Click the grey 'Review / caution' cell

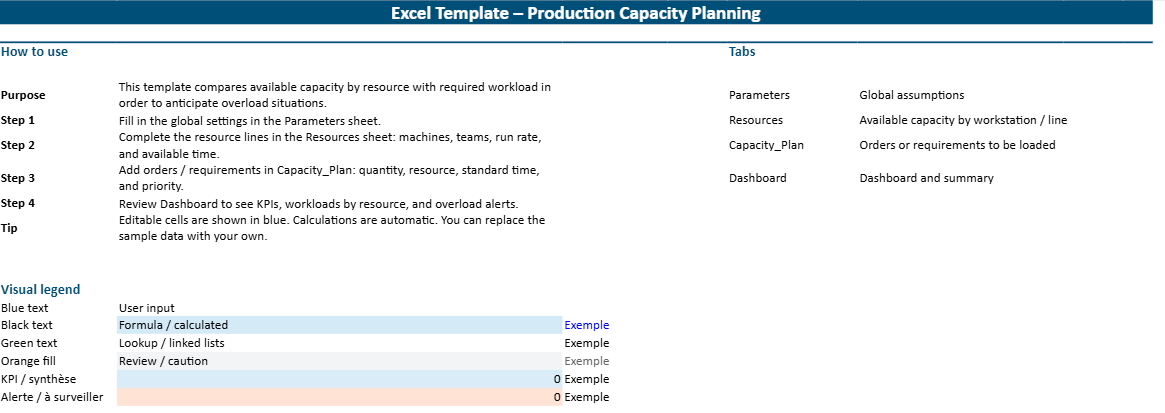[338, 361]
